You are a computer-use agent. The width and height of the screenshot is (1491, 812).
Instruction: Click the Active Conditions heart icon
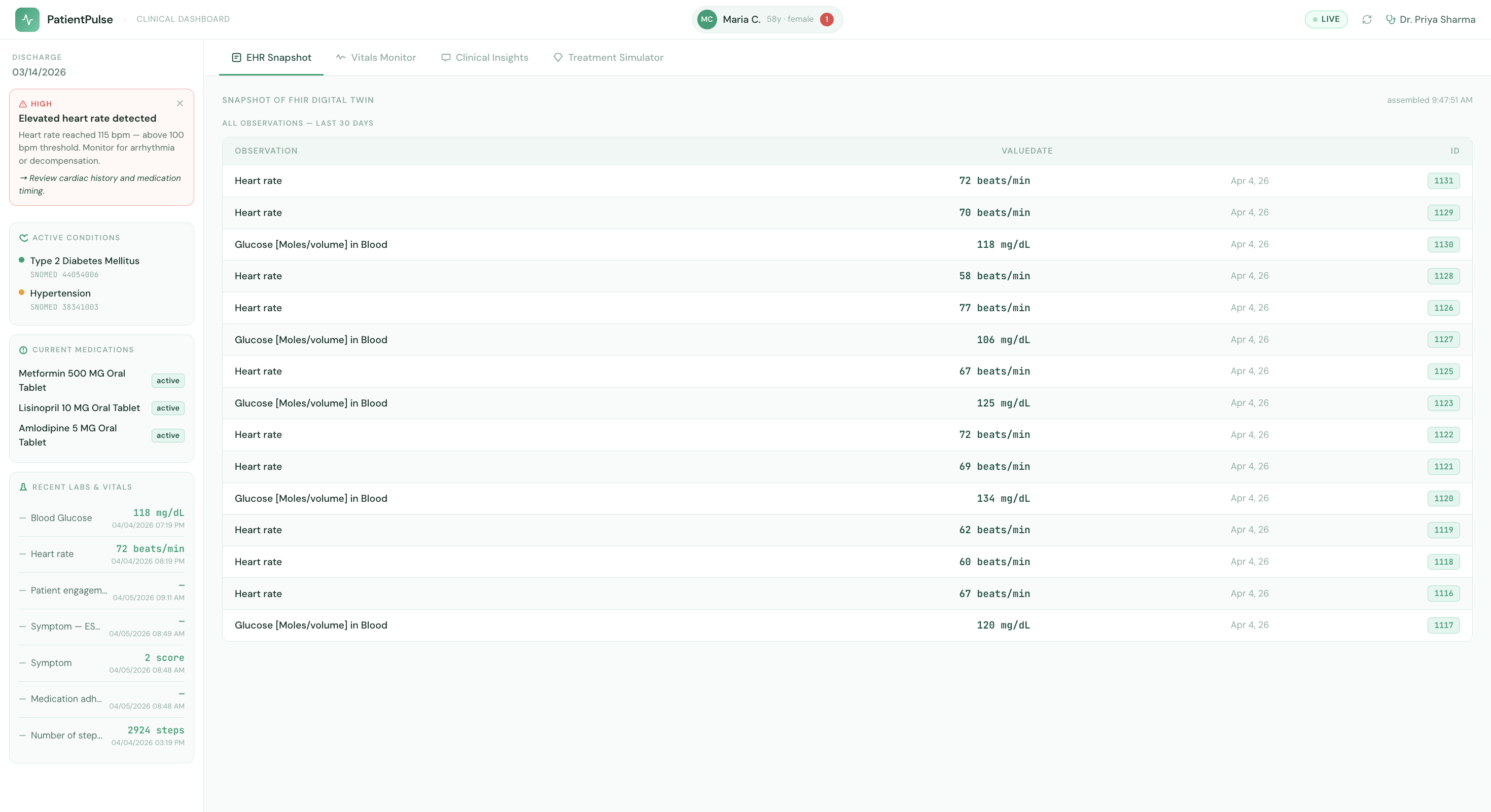point(24,238)
